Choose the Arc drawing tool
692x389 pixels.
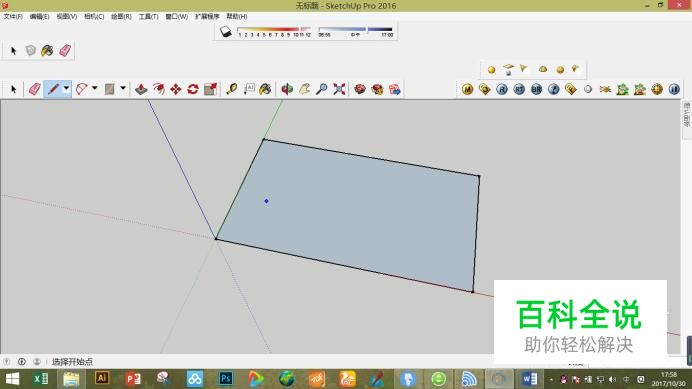tap(82, 89)
